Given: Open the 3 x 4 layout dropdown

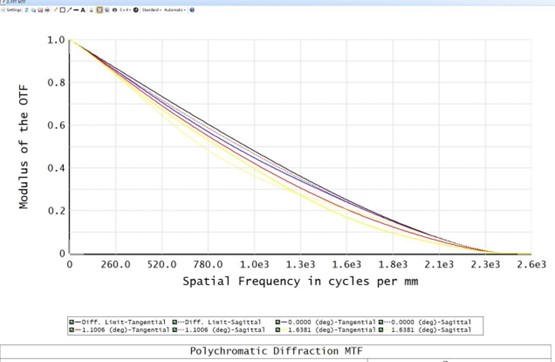Looking at the screenshot, I should tap(125, 10).
